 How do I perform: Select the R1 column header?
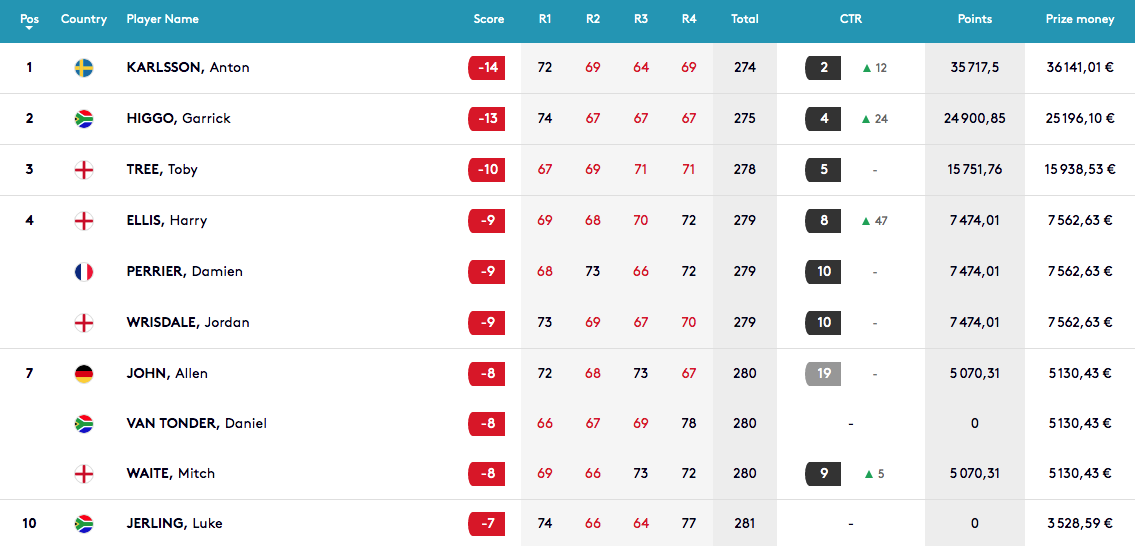pos(544,20)
